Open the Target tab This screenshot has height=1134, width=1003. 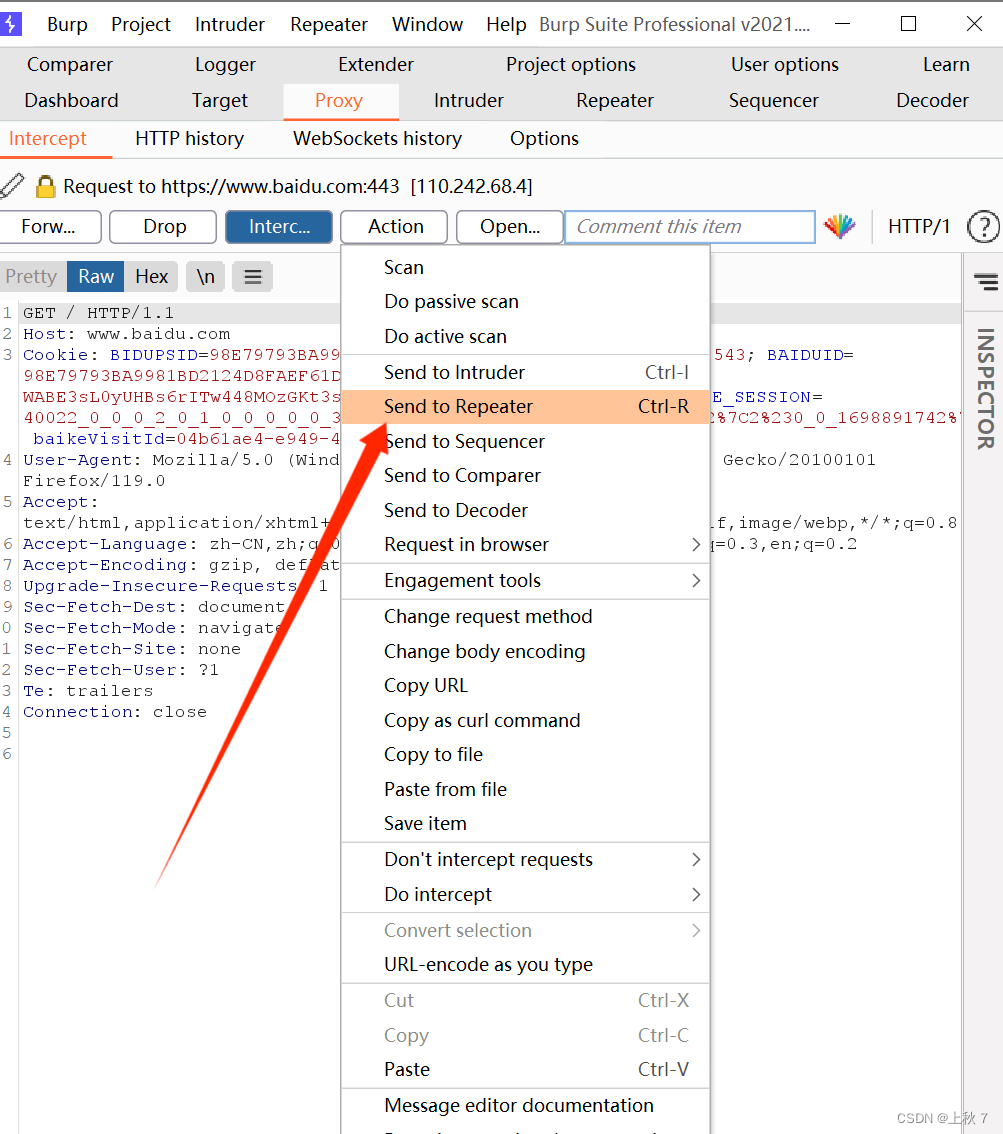(220, 101)
